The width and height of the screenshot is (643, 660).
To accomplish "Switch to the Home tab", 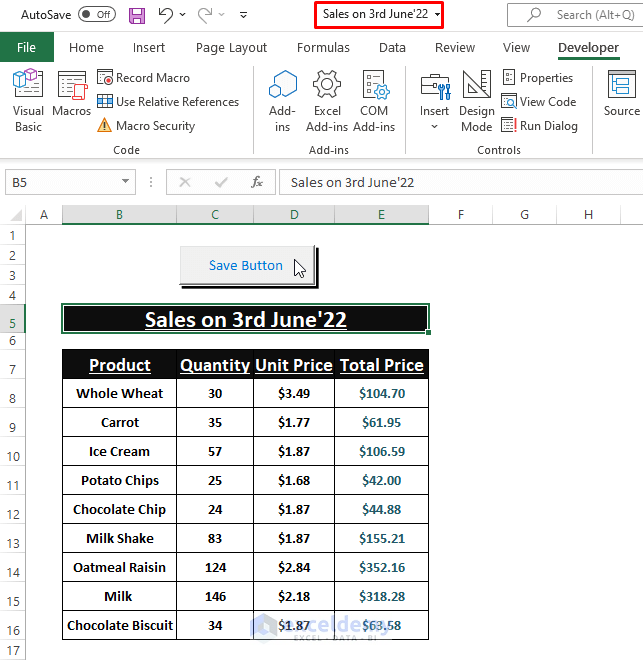I will pos(86,48).
